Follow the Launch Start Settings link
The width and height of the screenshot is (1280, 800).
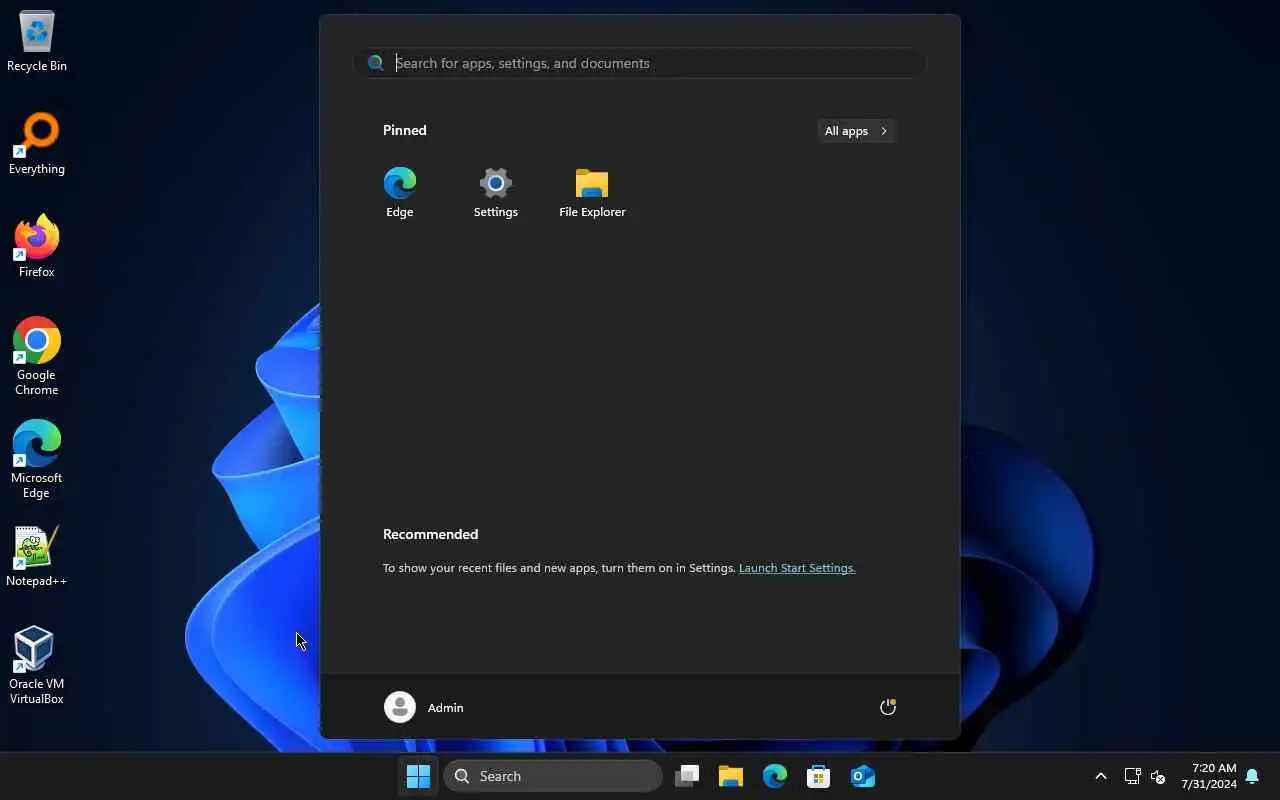point(797,568)
